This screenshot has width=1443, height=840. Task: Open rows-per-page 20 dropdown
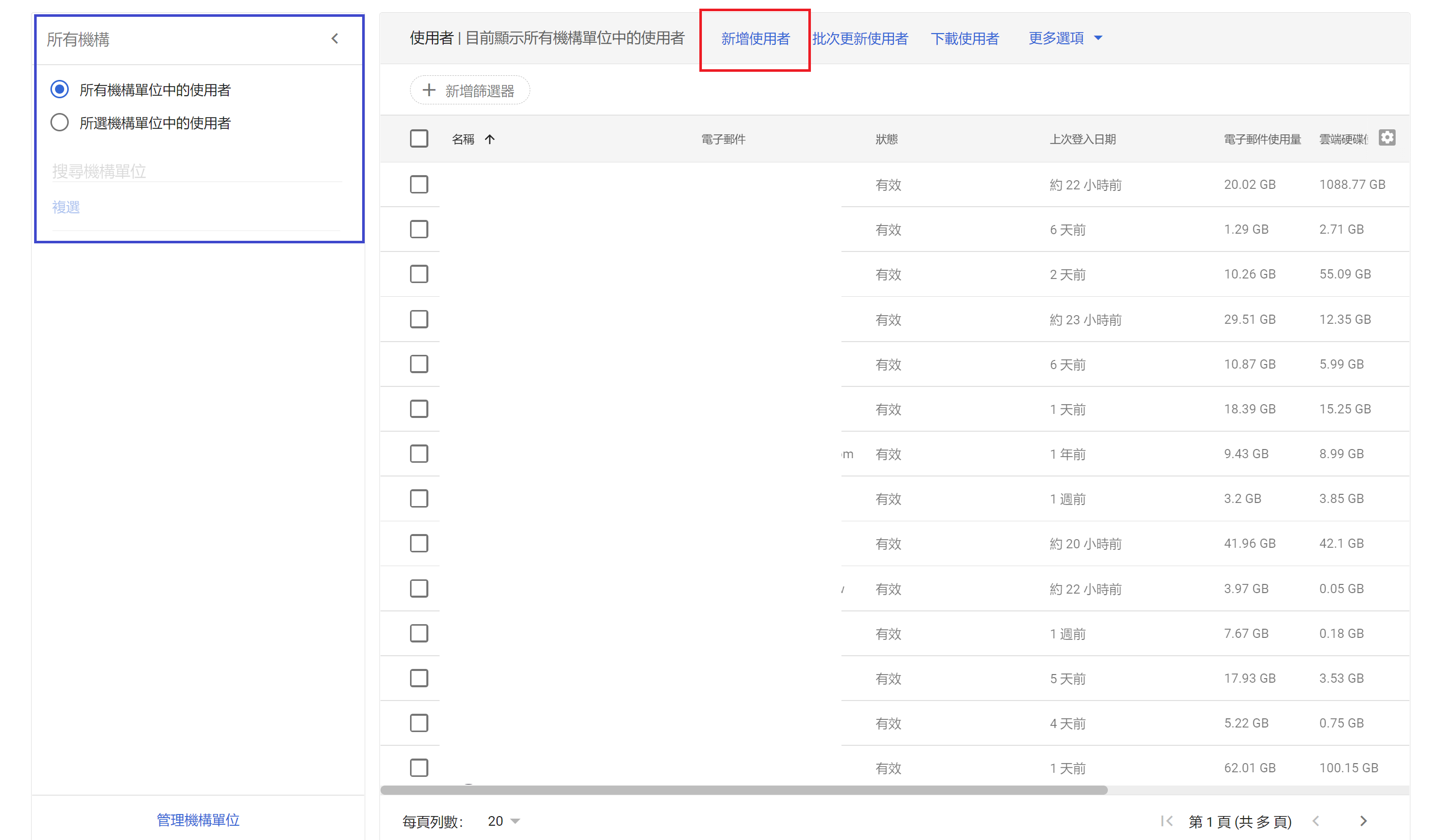(x=503, y=821)
